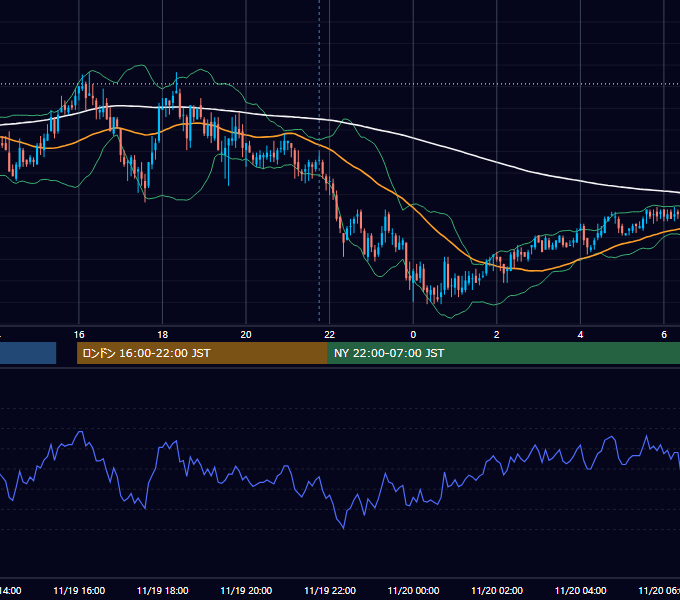Click the 0 hour label on upper axis
Viewport: 680px width, 600px height.
(x=413, y=335)
